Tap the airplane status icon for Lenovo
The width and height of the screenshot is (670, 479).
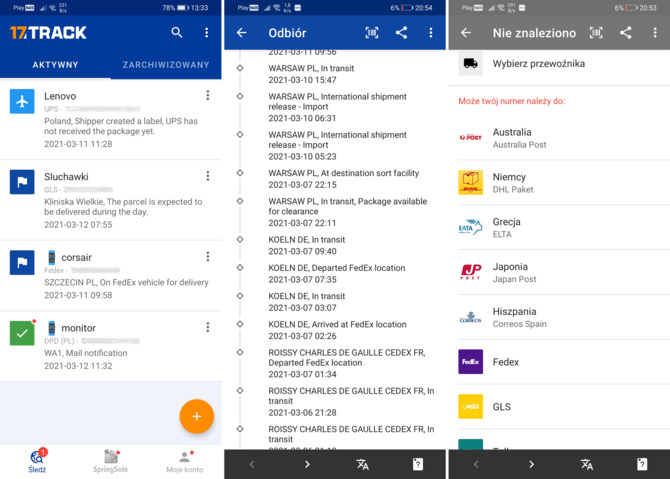coord(22,101)
